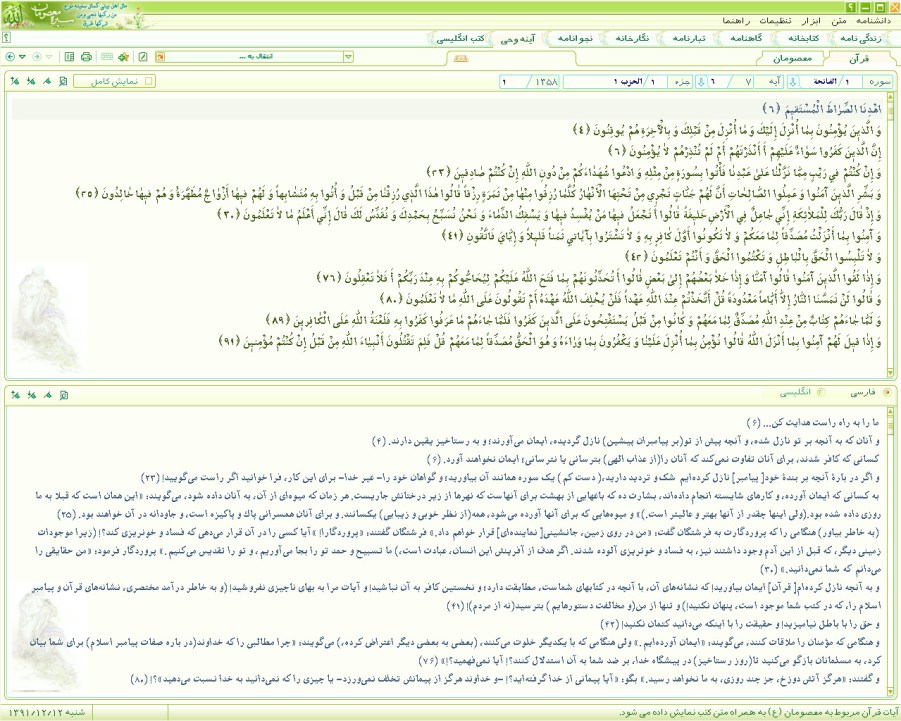Open the 'تنظیمات' menu
Image resolution: width=901 pixels, height=721 pixels.
coord(775,21)
